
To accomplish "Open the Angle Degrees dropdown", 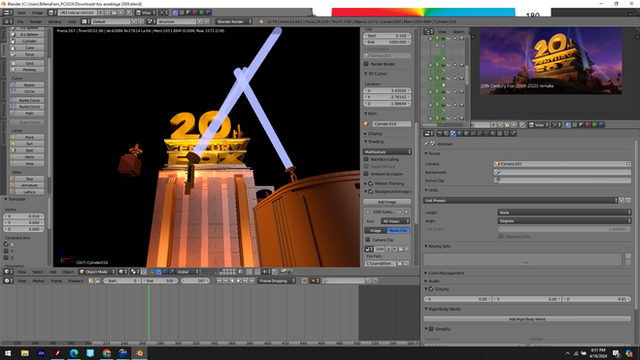I will pos(564,221).
